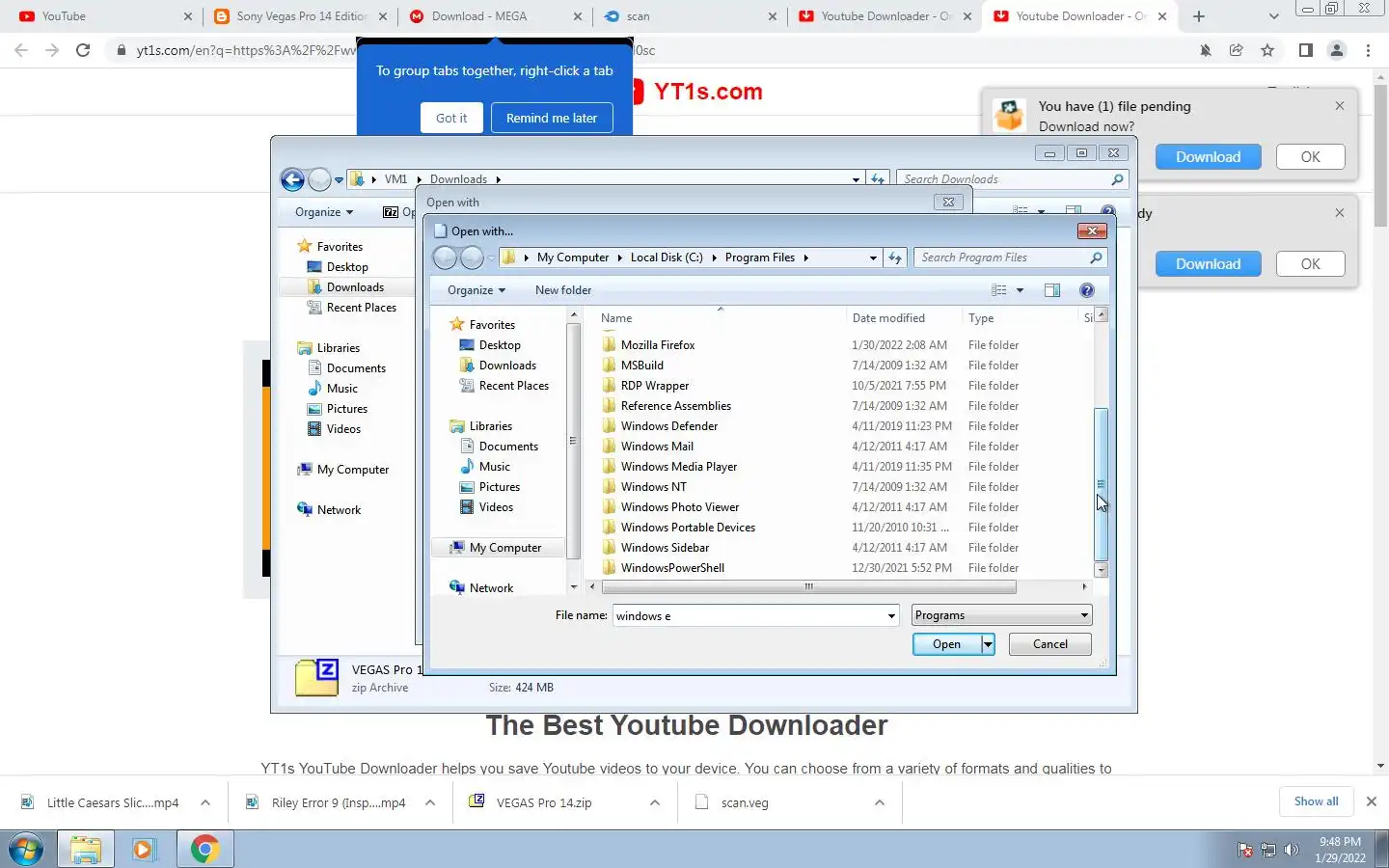Select the Reference Assemblies folder
The width and height of the screenshot is (1389, 868).
click(x=675, y=406)
